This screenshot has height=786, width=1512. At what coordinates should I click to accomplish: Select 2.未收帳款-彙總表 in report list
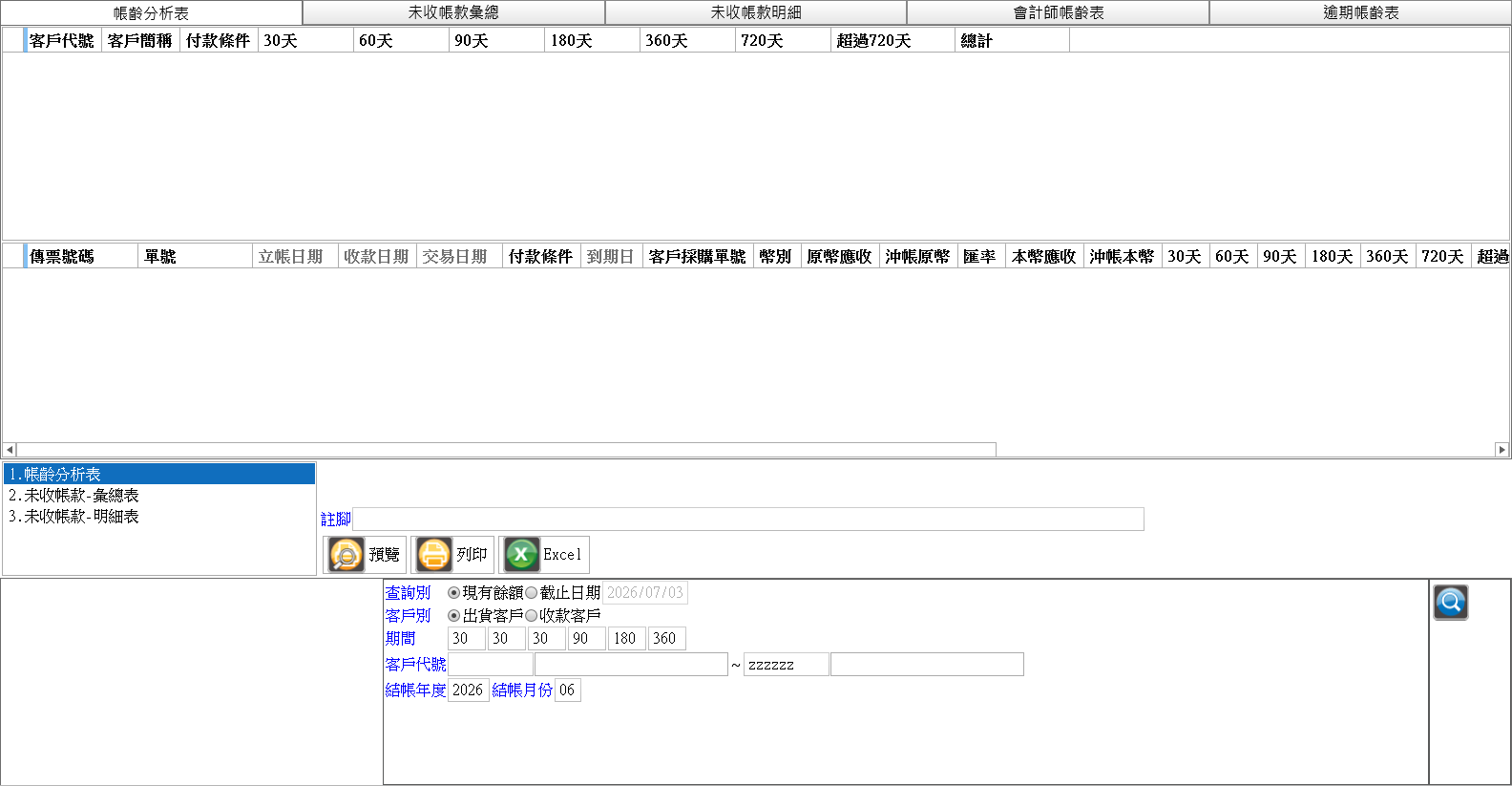[159, 495]
